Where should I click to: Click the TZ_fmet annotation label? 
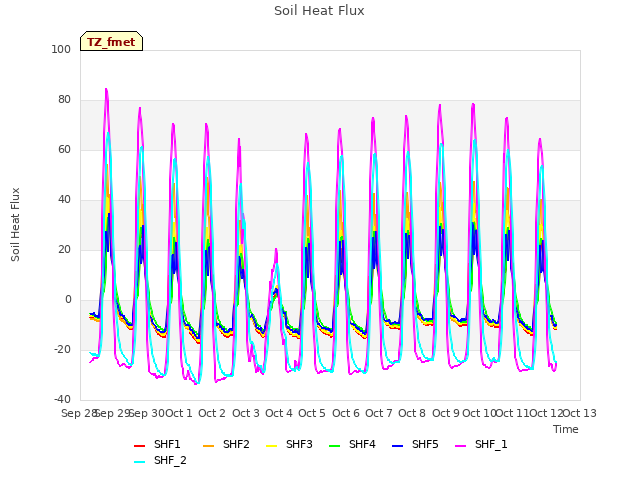[111, 41]
